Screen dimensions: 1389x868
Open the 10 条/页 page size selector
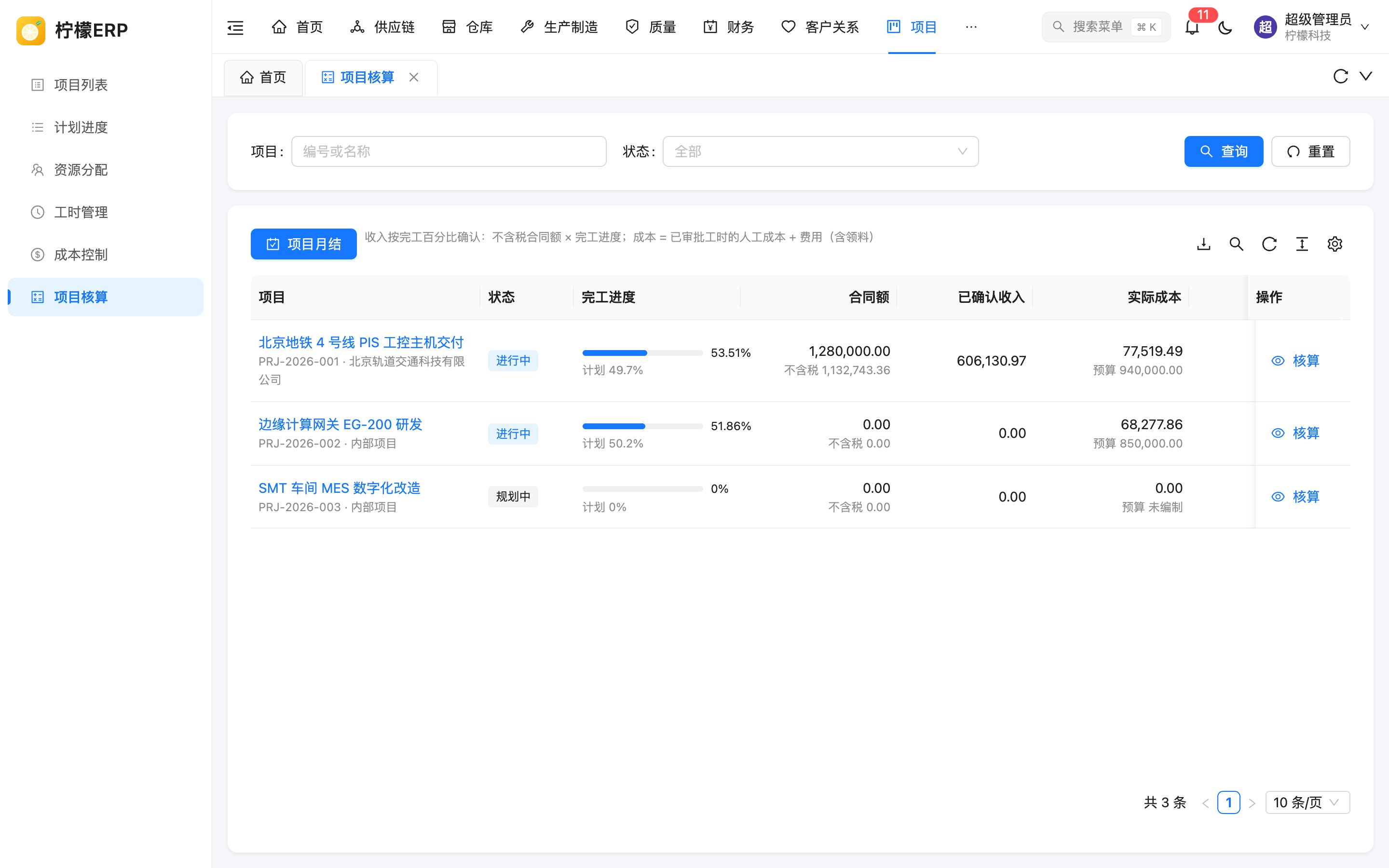[x=1307, y=802]
